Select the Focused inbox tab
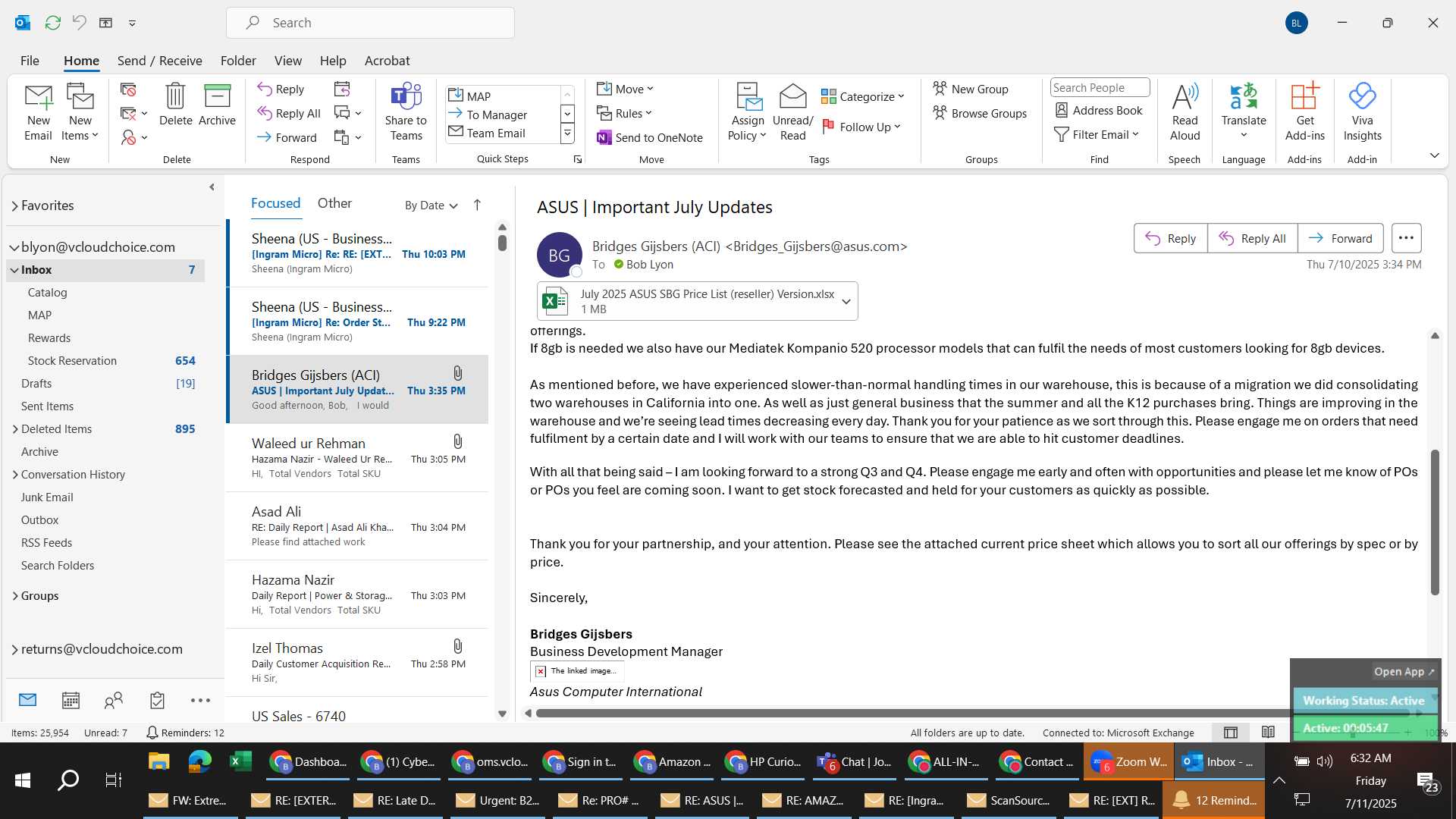1456x819 pixels. click(275, 203)
